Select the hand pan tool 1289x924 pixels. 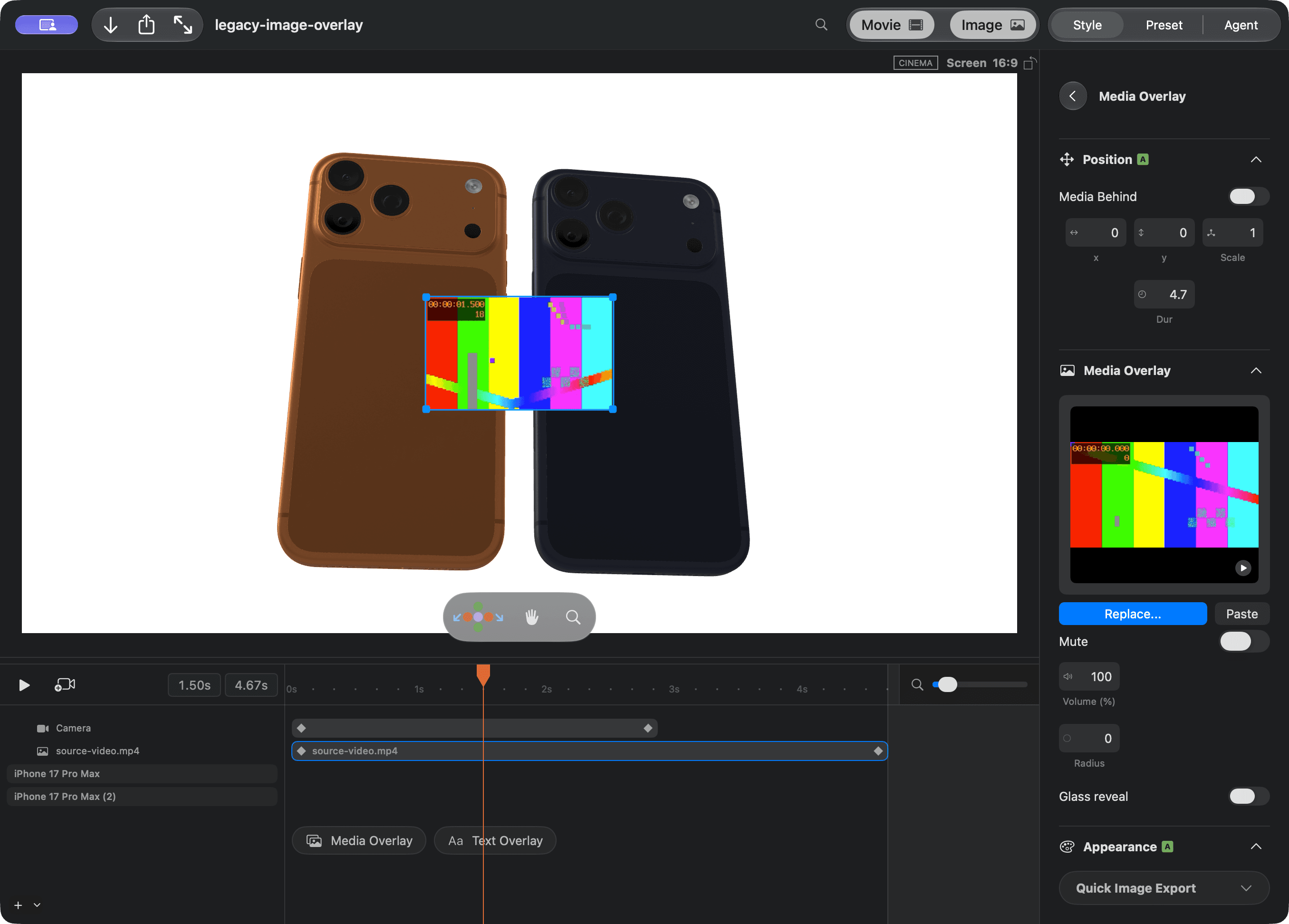point(531,617)
